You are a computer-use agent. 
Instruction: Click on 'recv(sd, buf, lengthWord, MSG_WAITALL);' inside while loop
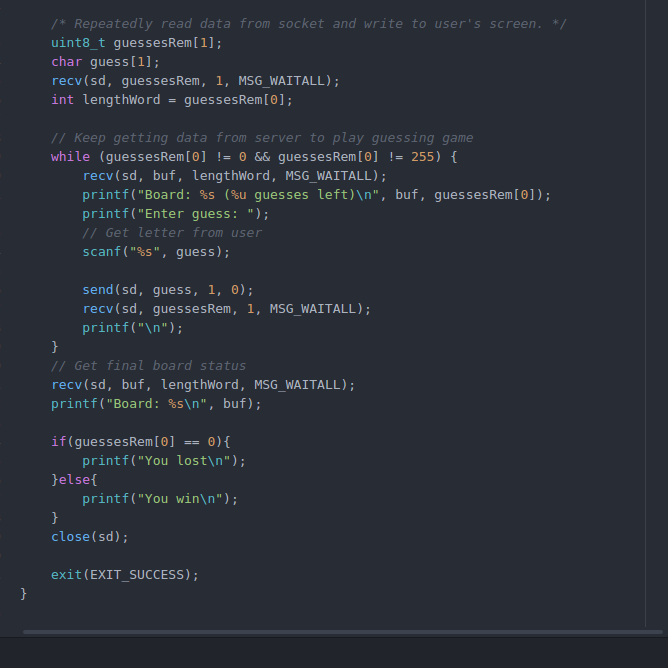point(234,176)
